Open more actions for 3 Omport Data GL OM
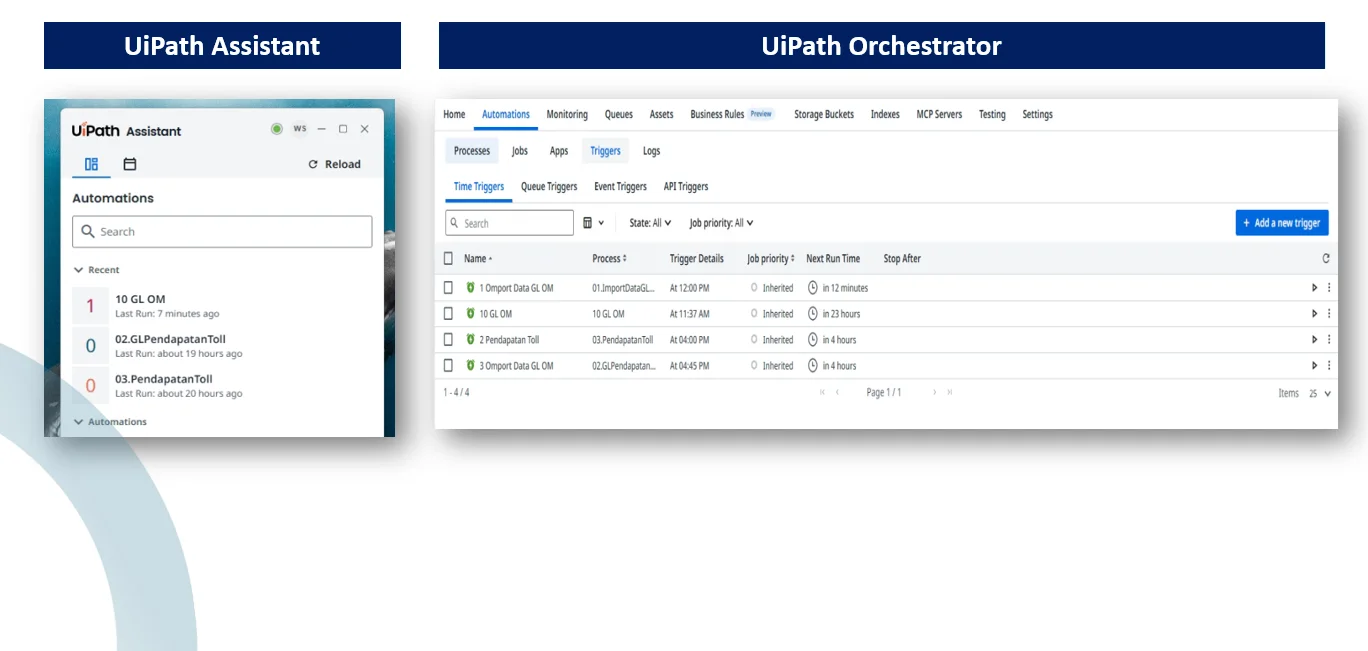 pos(1329,366)
